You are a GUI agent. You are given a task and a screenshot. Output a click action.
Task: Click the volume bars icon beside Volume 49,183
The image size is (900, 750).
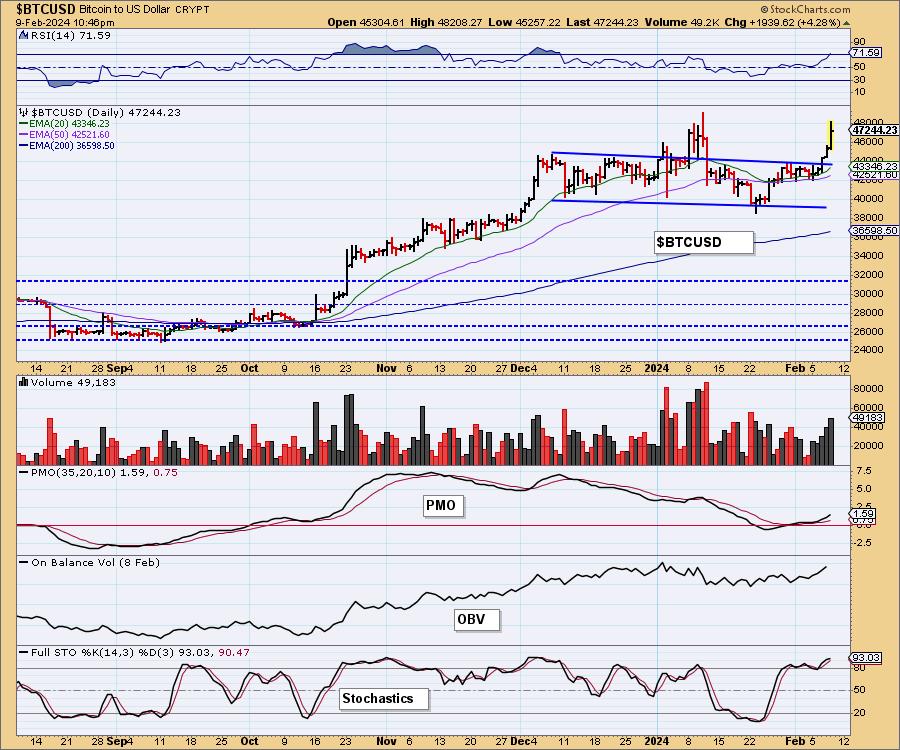(24, 382)
